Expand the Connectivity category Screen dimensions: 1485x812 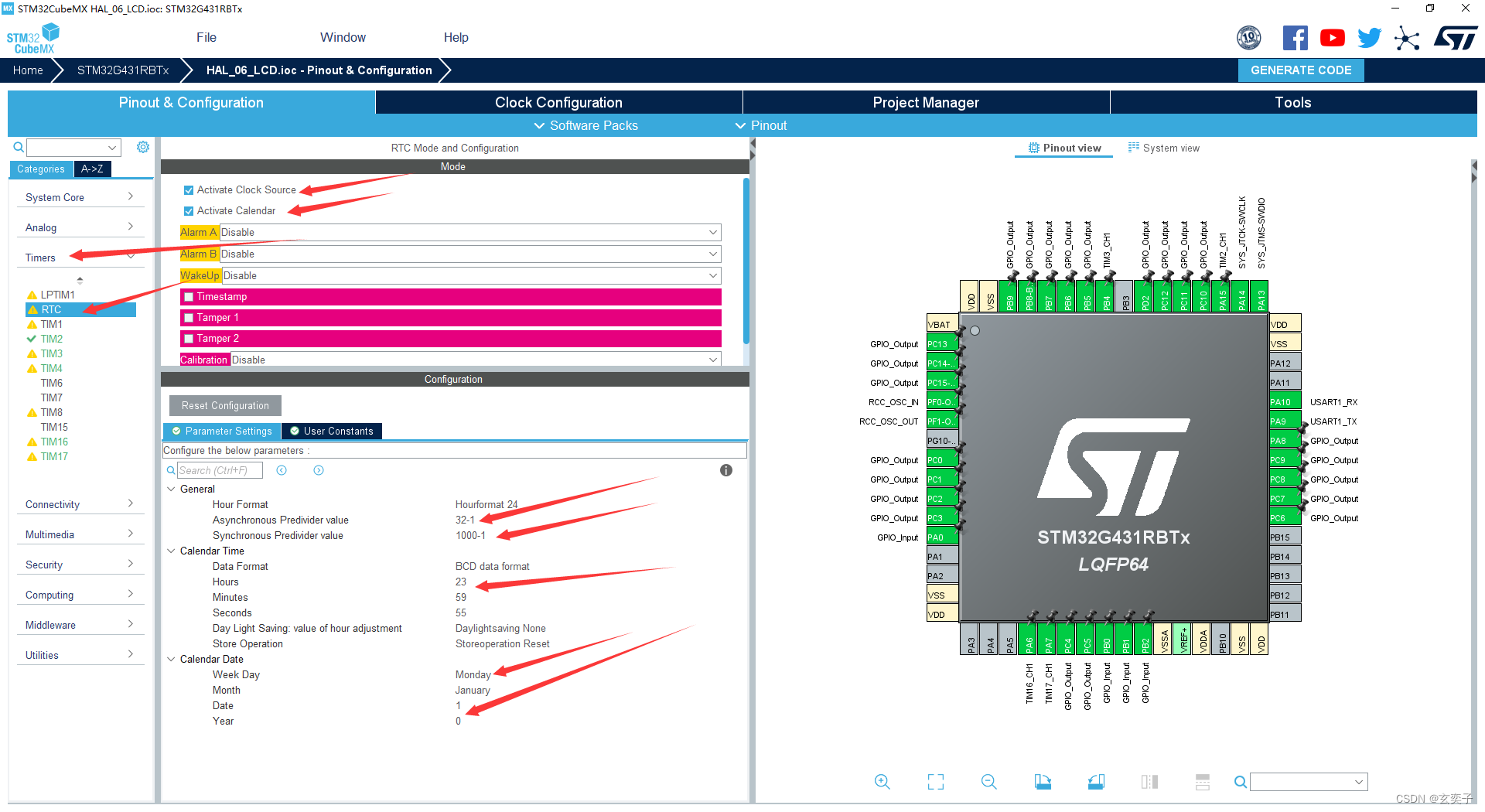[x=80, y=504]
